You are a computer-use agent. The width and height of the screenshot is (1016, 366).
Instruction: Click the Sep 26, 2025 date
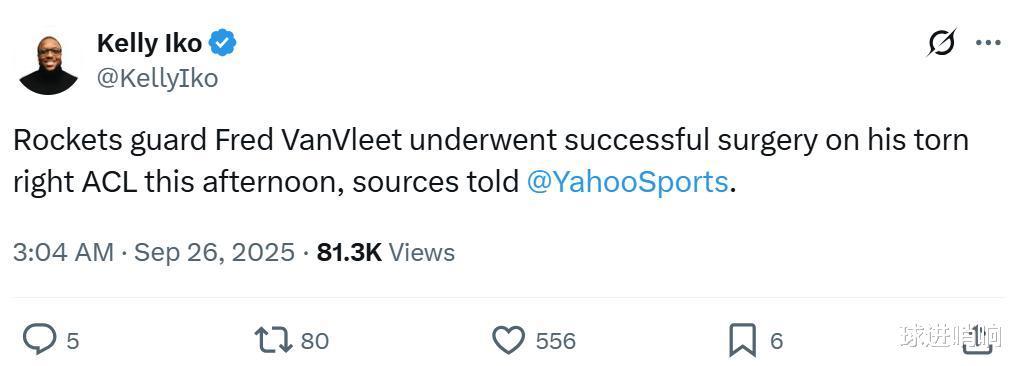pos(214,252)
